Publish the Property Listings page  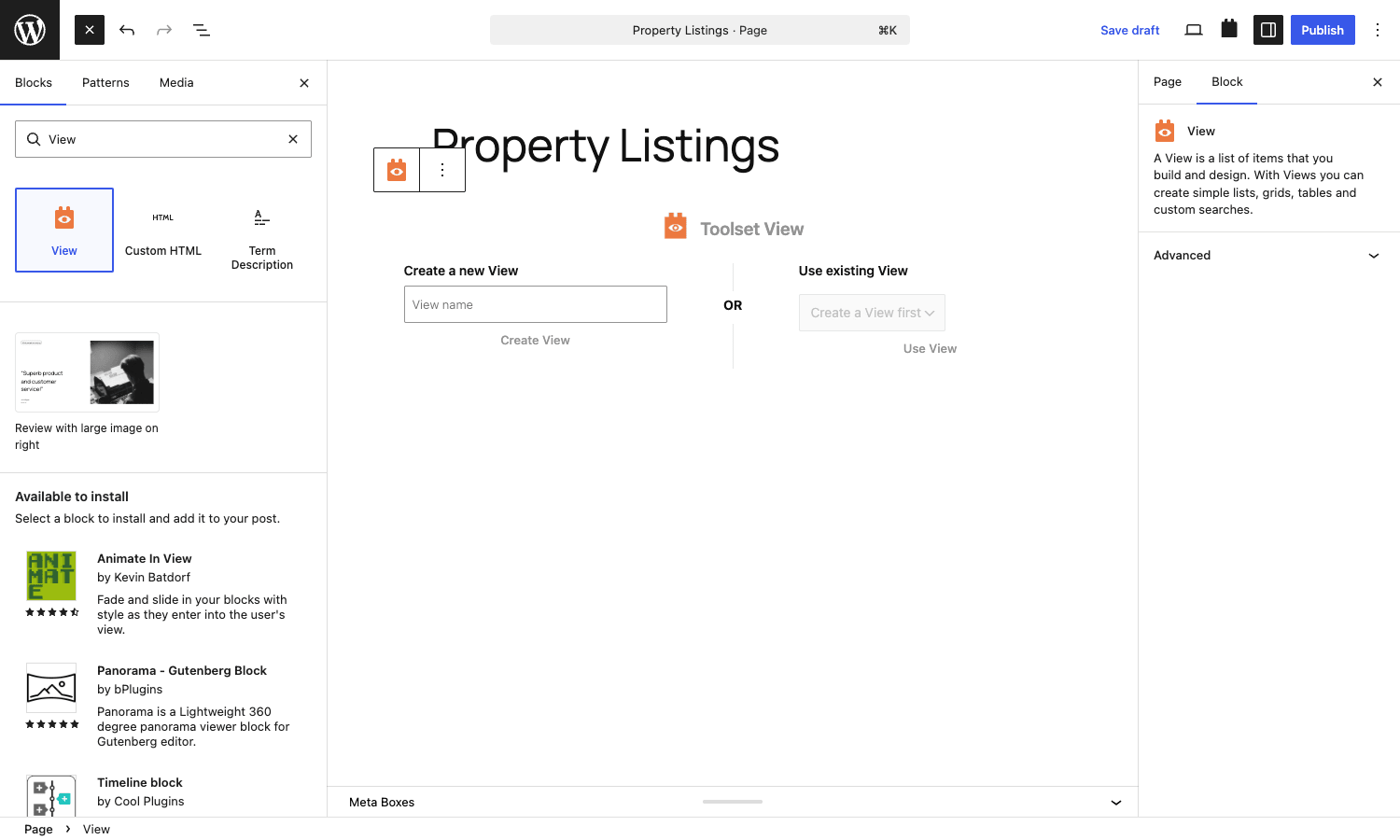pyautogui.click(x=1323, y=30)
